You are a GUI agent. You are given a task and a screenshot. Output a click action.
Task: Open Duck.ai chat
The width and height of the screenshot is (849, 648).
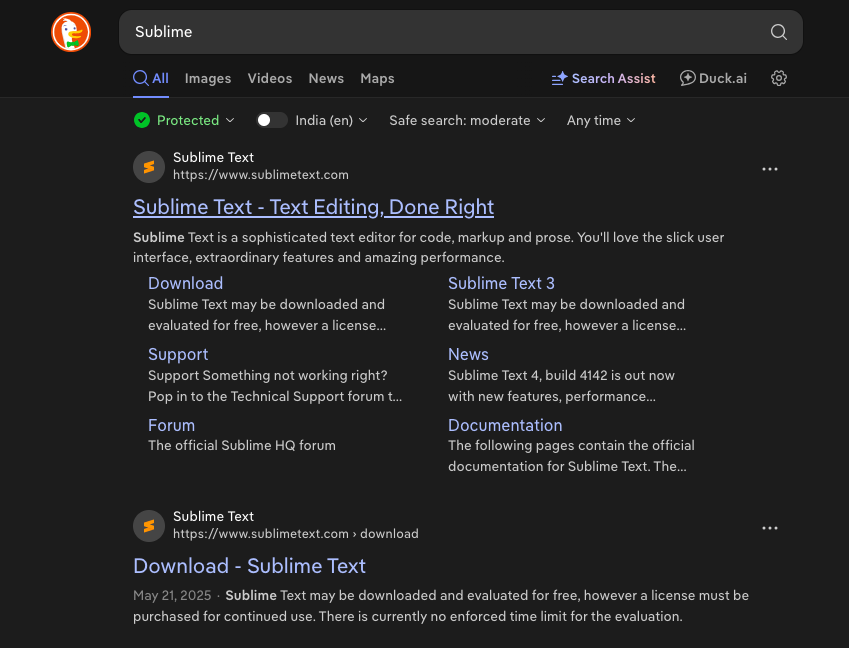coord(713,78)
